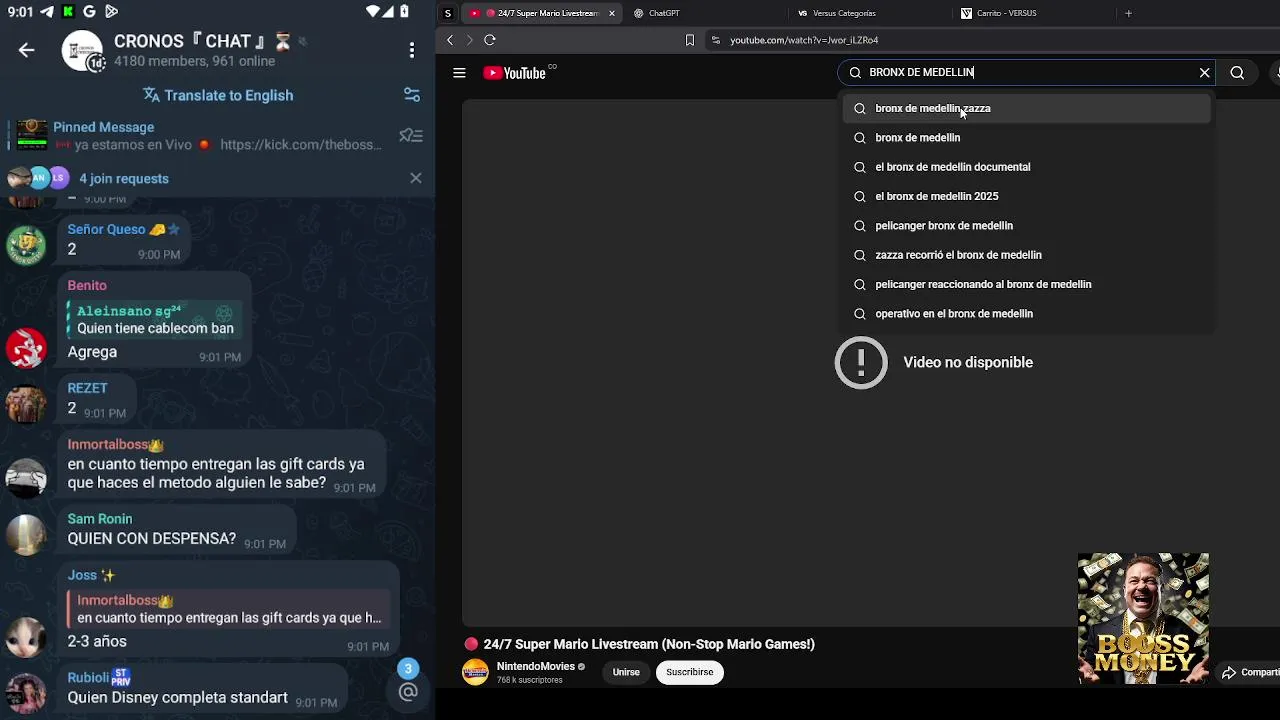Submit search with magnifier button
The height and width of the screenshot is (720, 1280).
[x=1237, y=72]
